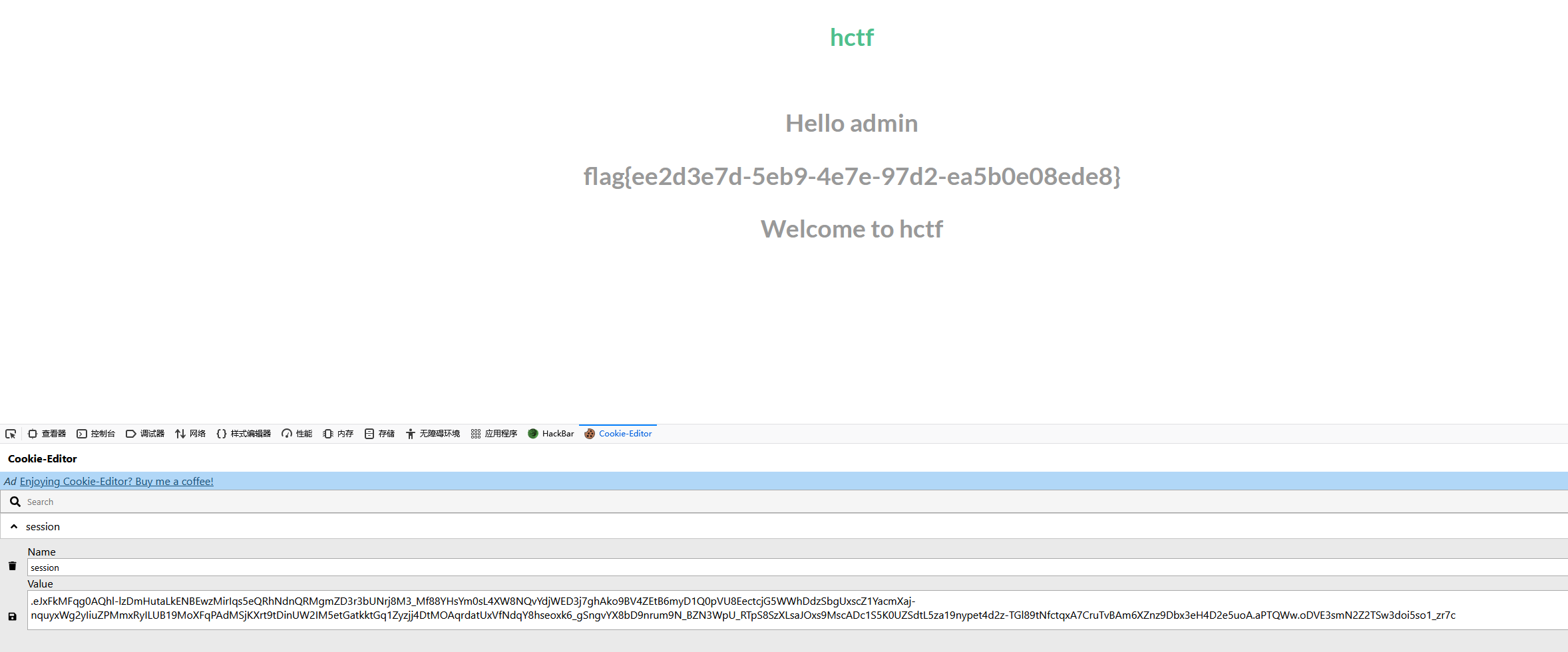Screen dimensions: 1568x652
Task: Click the flag text on the page
Action: 852,176
